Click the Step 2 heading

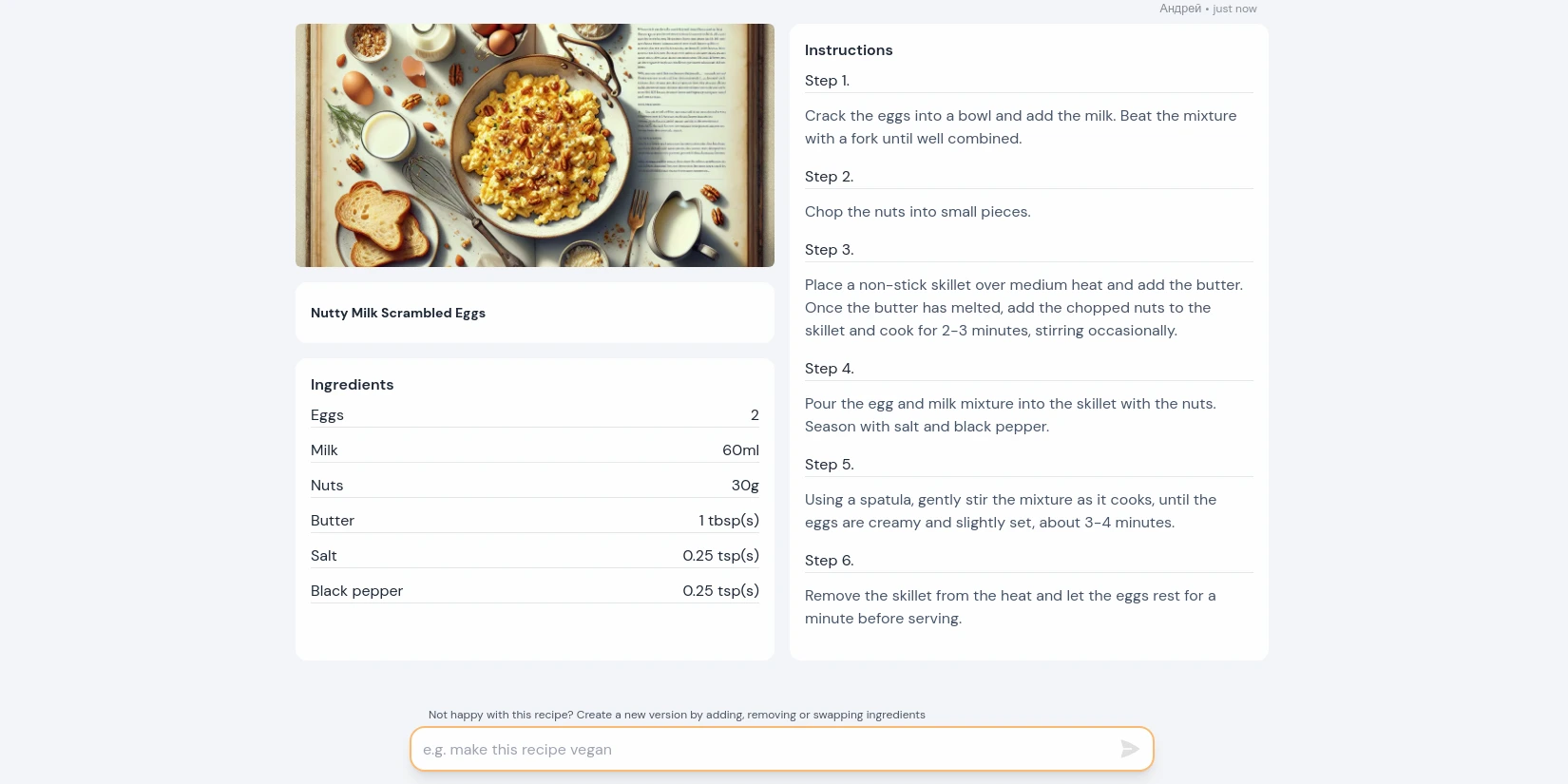[x=829, y=177]
